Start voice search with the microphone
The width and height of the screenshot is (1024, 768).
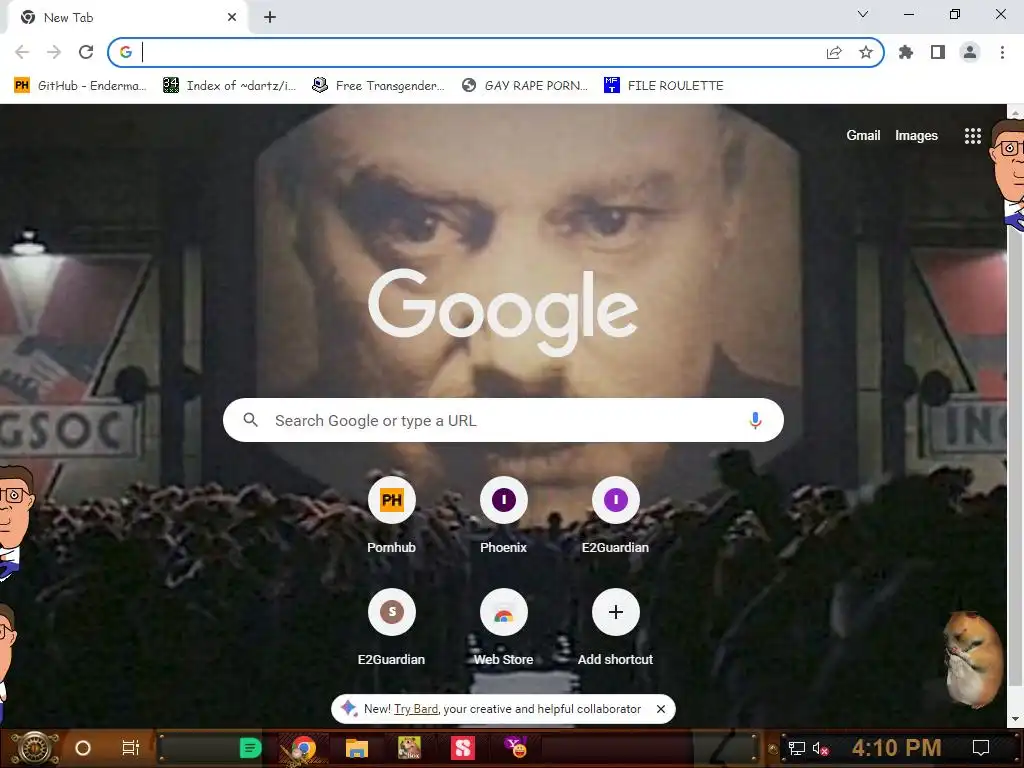(755, 420)
